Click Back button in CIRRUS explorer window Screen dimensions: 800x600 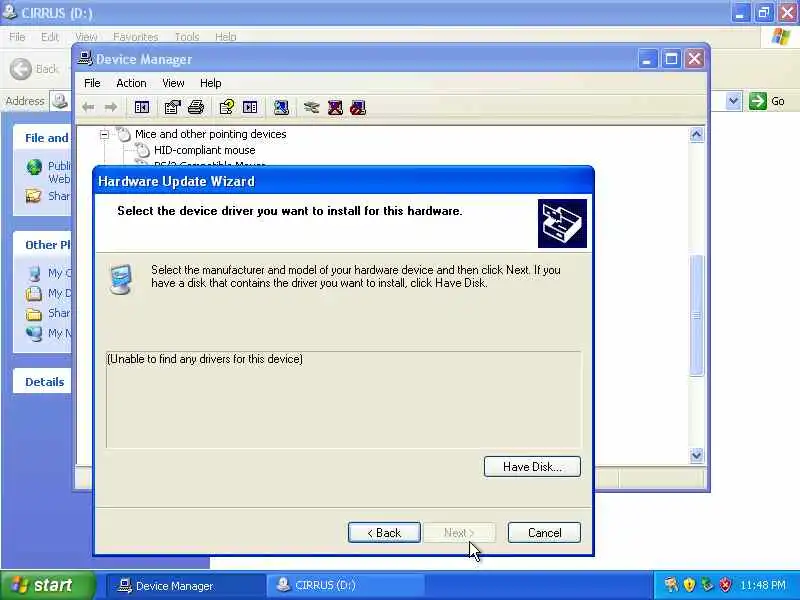coord(35,69)
